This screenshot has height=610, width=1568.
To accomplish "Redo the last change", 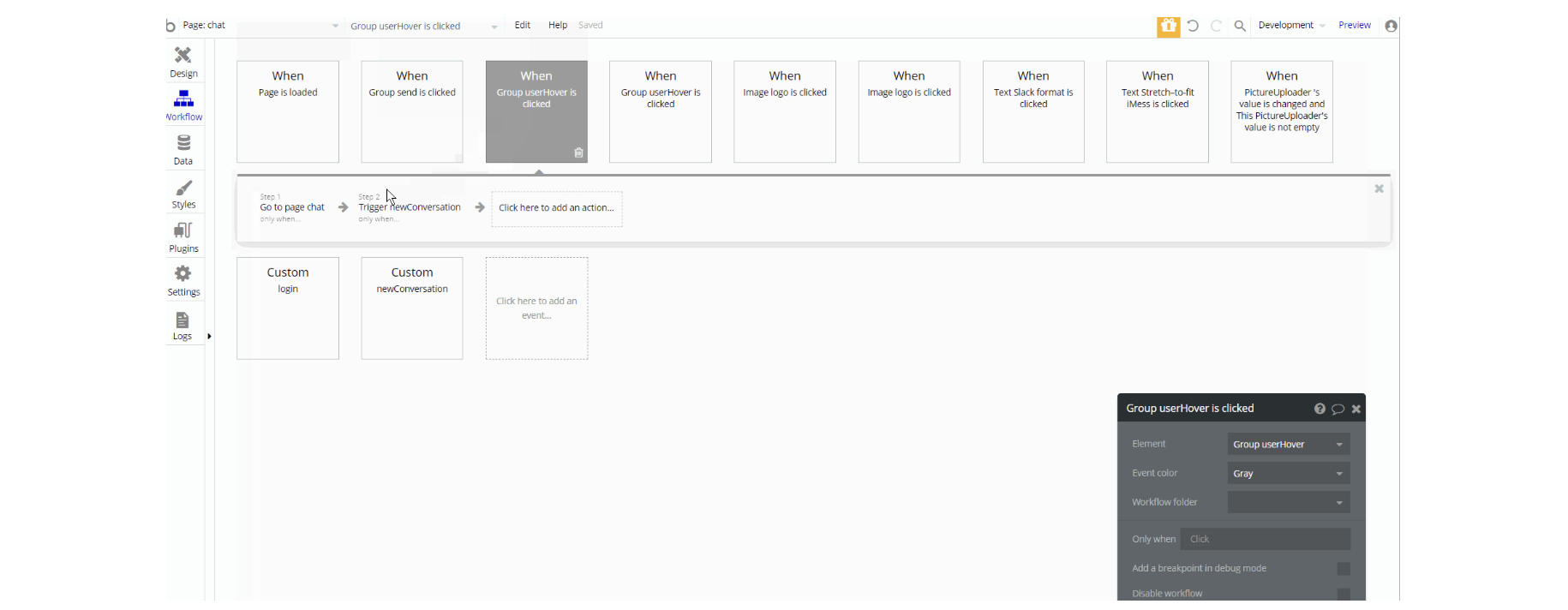I will coord(1216,26).
